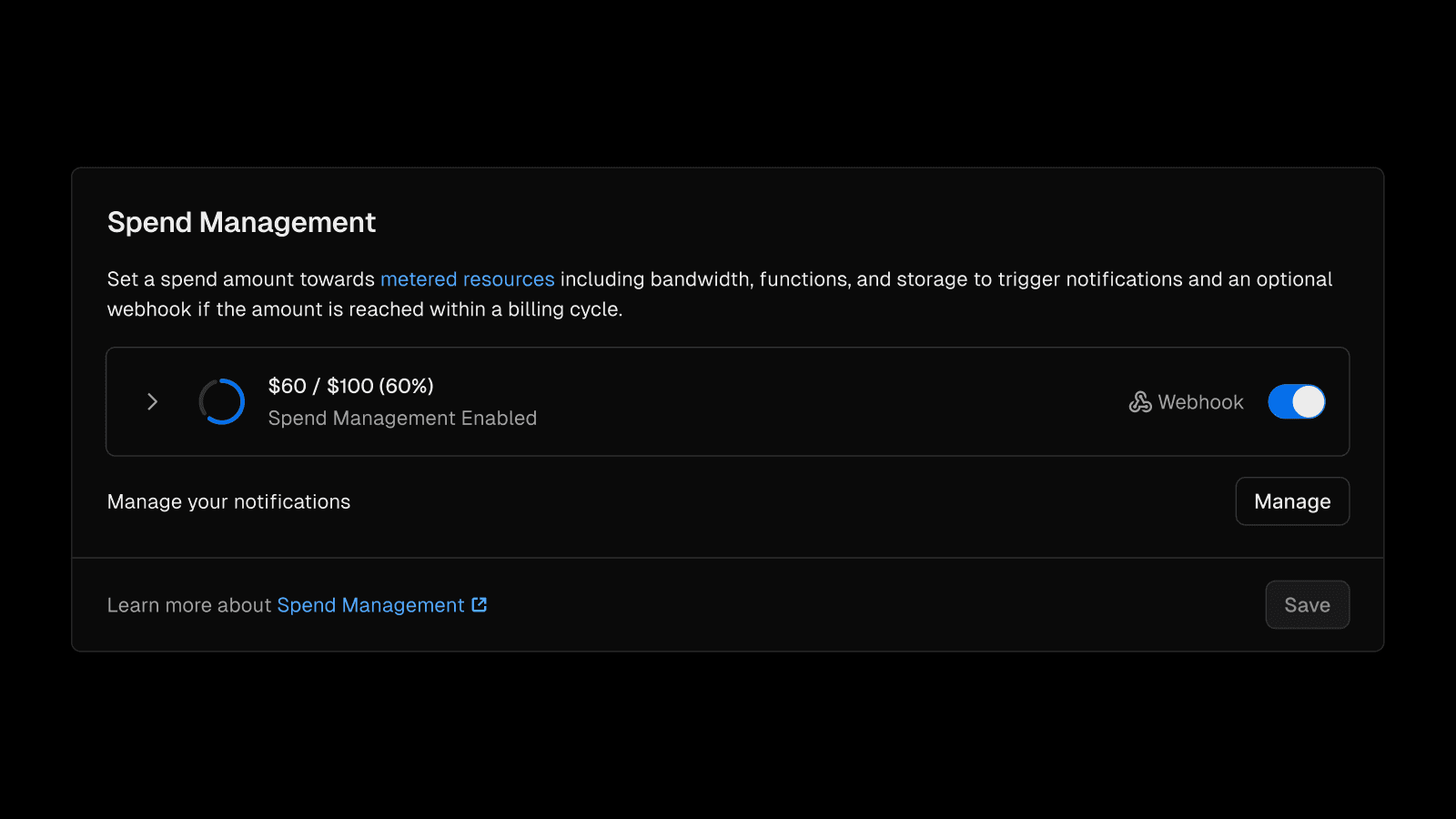Screen dimensions: 1456x819
Task: Click the circular spend progress ring
Action: tap(222, 401)
